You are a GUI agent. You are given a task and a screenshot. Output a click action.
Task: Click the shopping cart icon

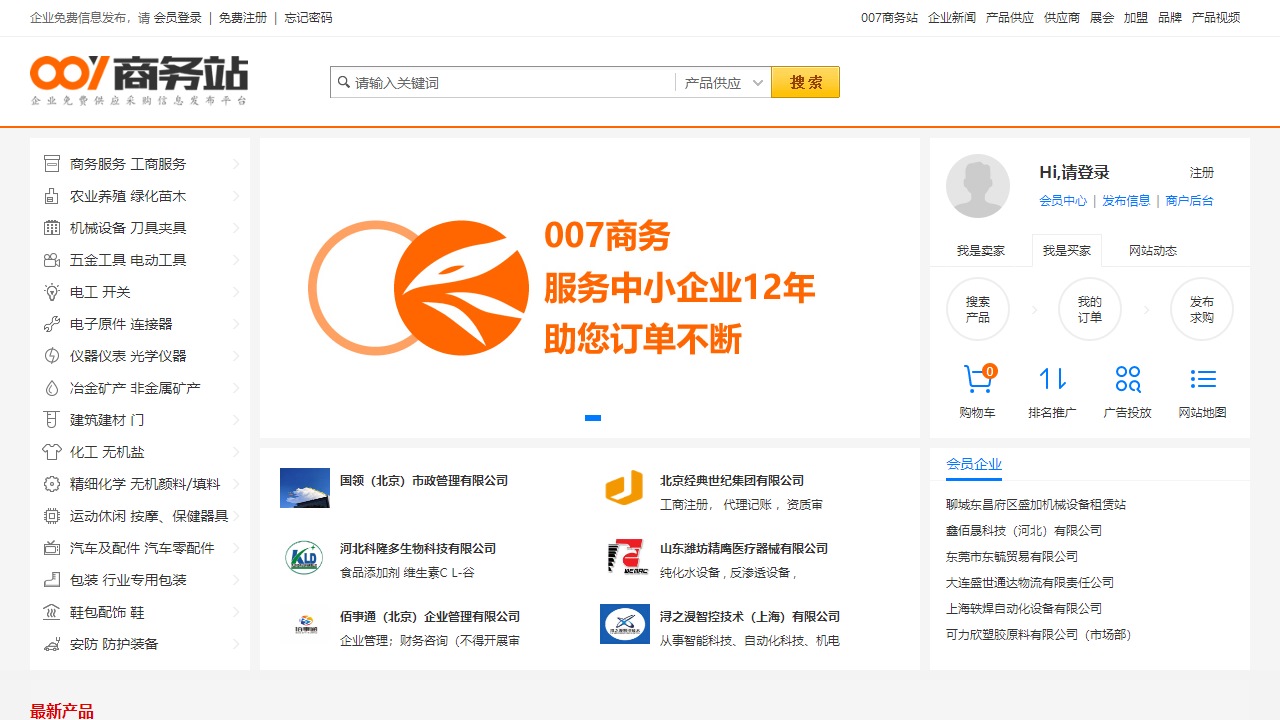978,379
